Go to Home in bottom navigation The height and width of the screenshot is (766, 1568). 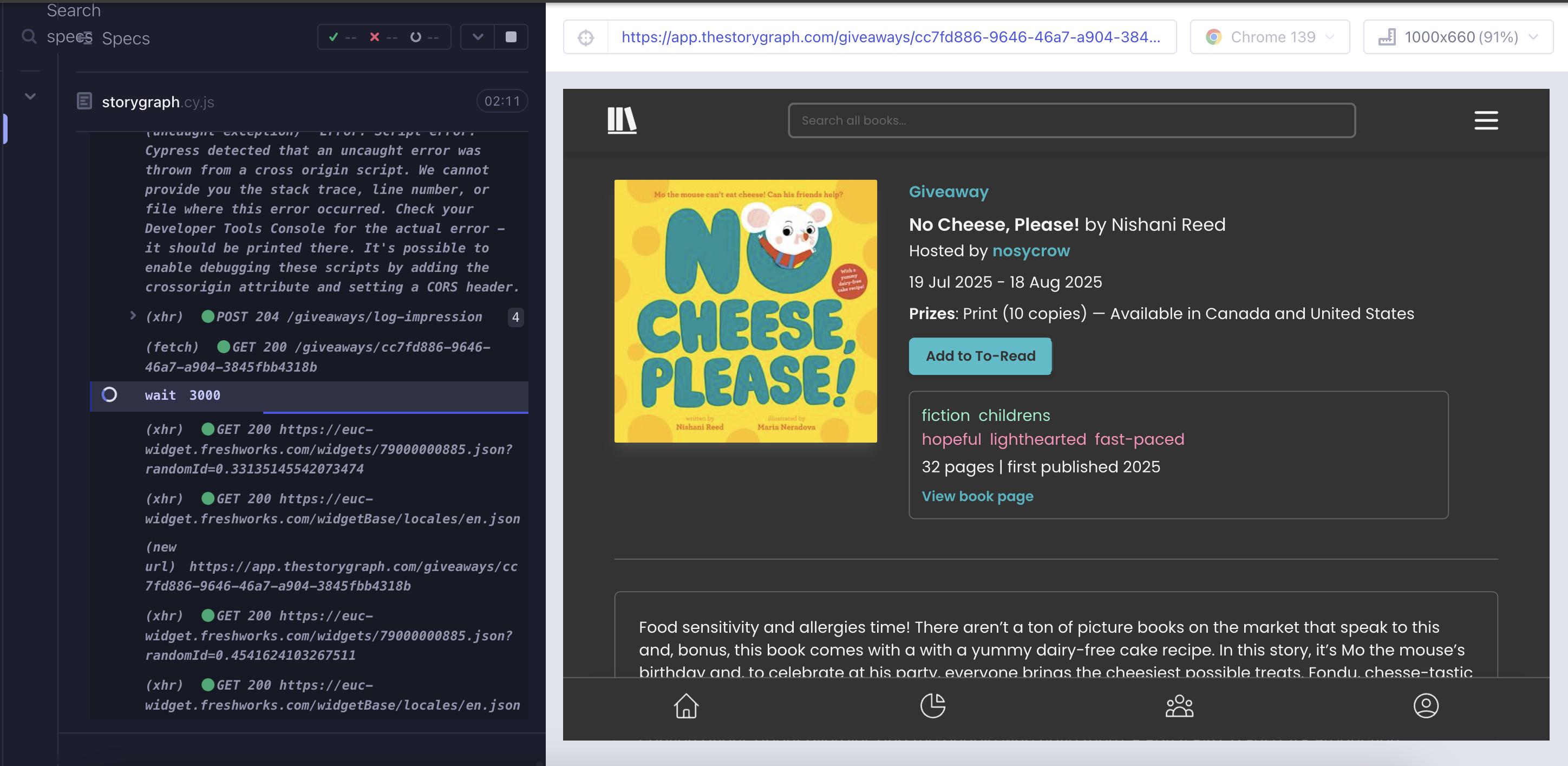click(686, 706)
